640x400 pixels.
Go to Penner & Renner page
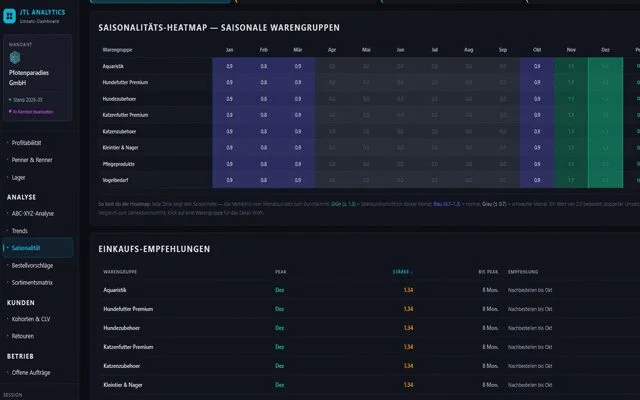pyautogui.click(x=32, y=160)
